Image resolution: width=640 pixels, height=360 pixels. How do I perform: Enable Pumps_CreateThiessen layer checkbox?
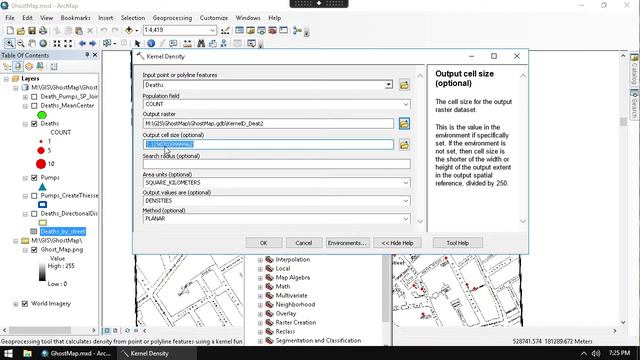[34, 196]
